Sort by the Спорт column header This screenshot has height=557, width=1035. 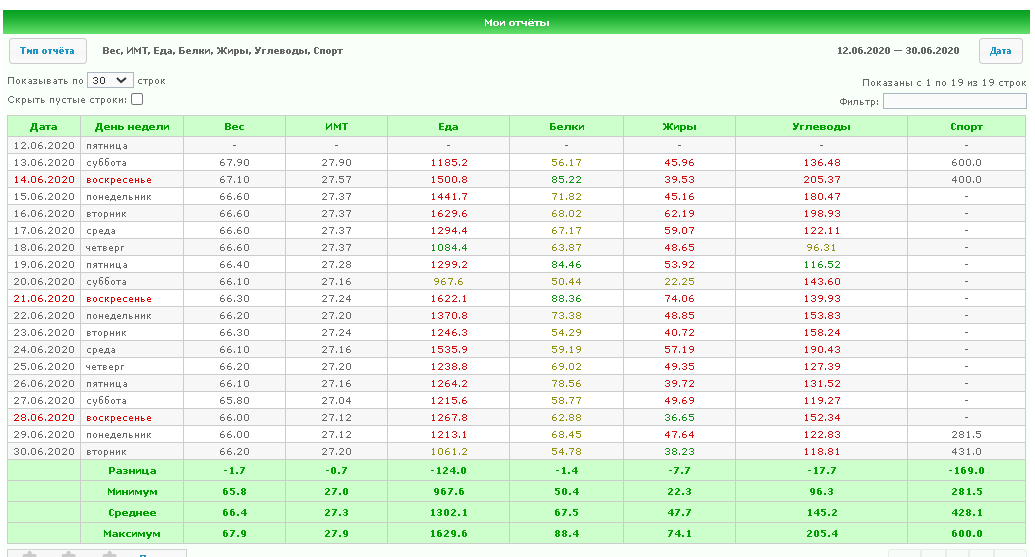[x=966, y=127]
